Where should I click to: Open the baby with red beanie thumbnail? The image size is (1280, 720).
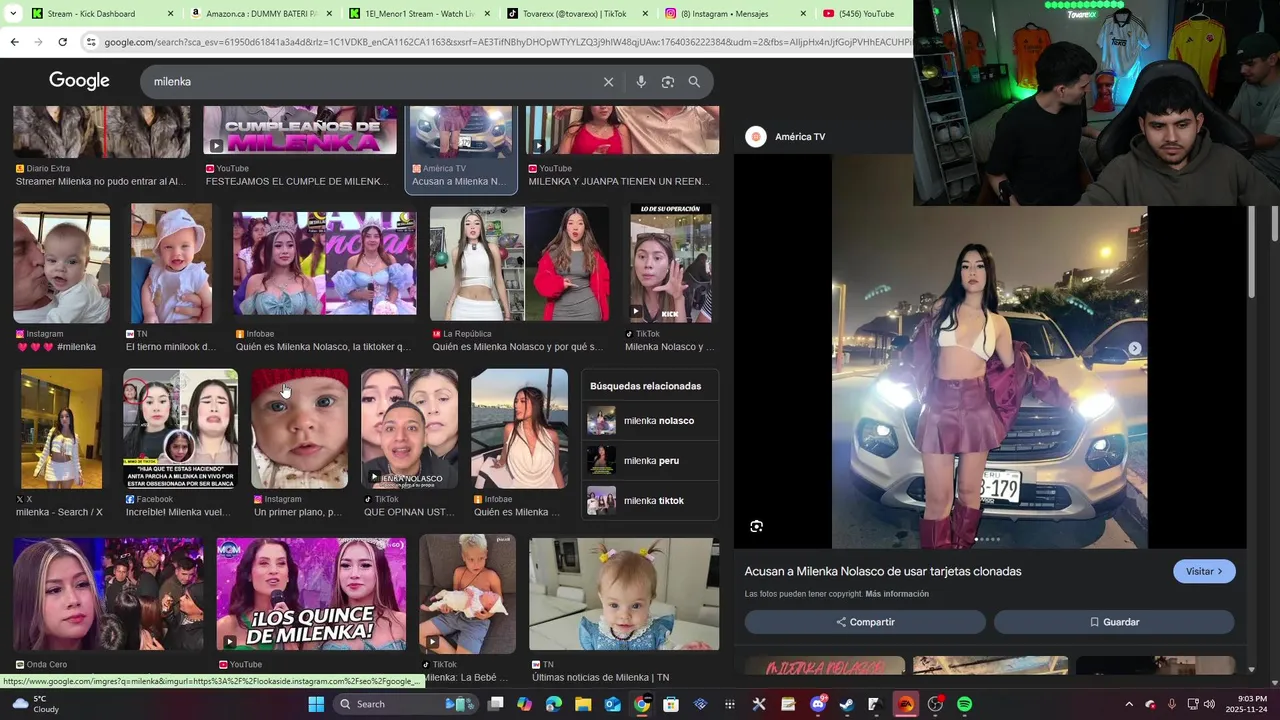(299, 428)
